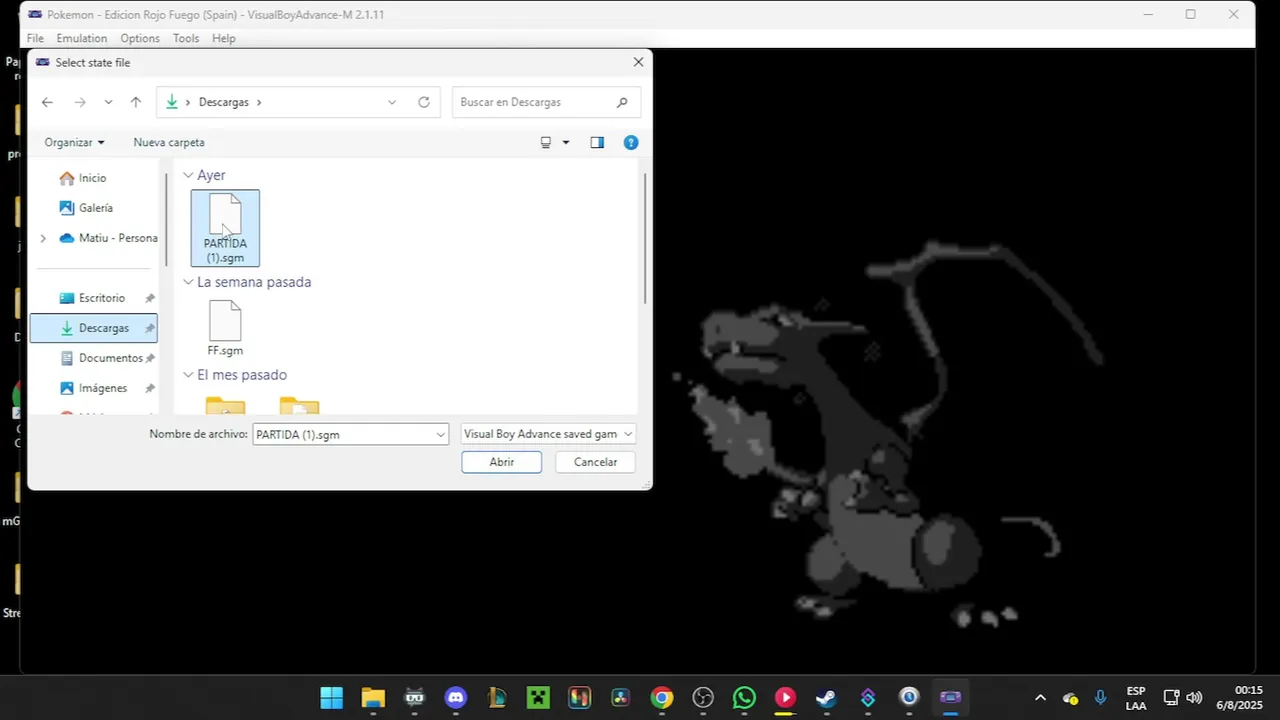Click the Forward arrow in the file dialog
This screenshot has height=720, width=1280.
[80, 102]
